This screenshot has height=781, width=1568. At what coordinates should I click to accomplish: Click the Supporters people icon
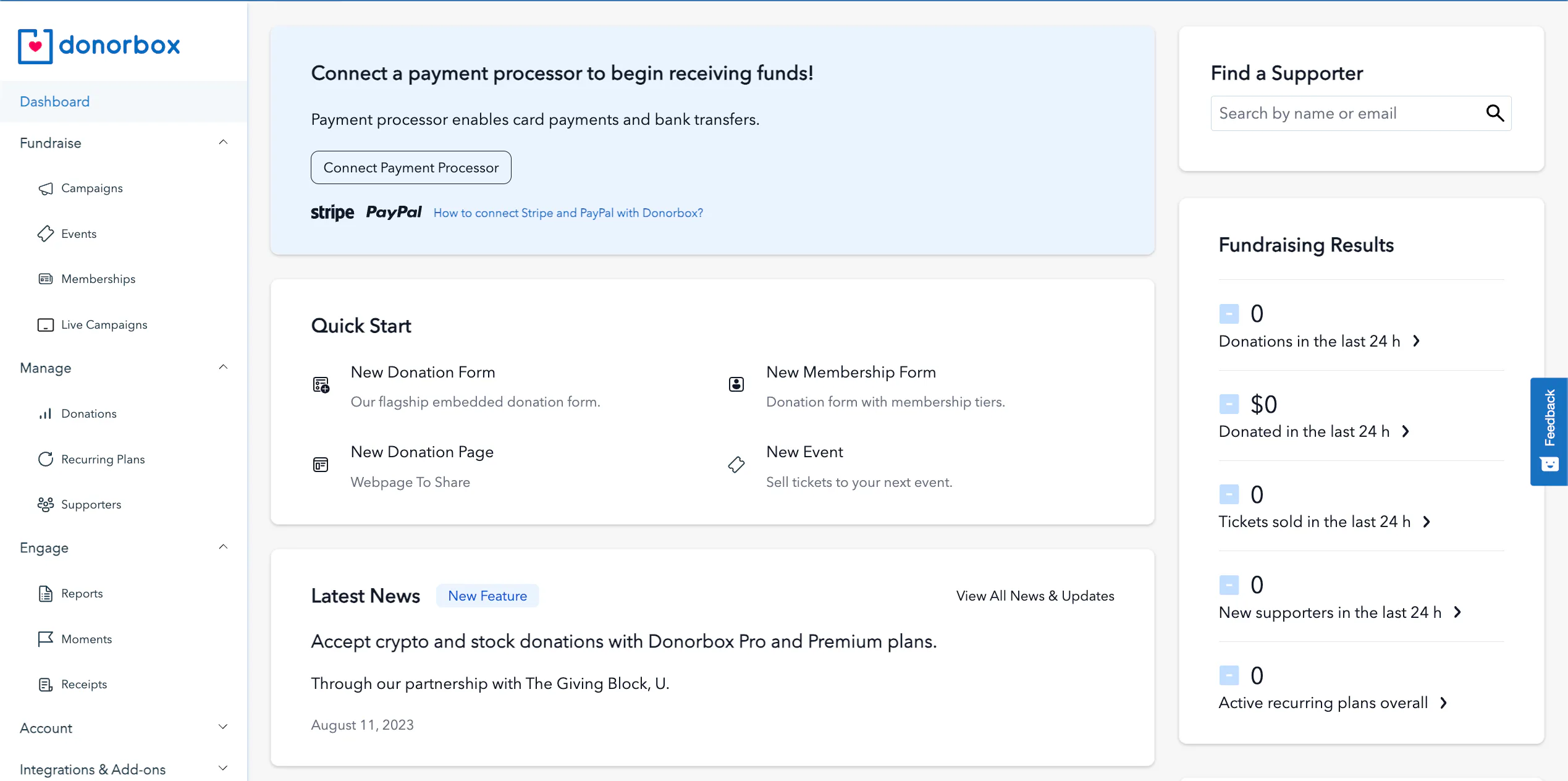click(x=46, y=504)
